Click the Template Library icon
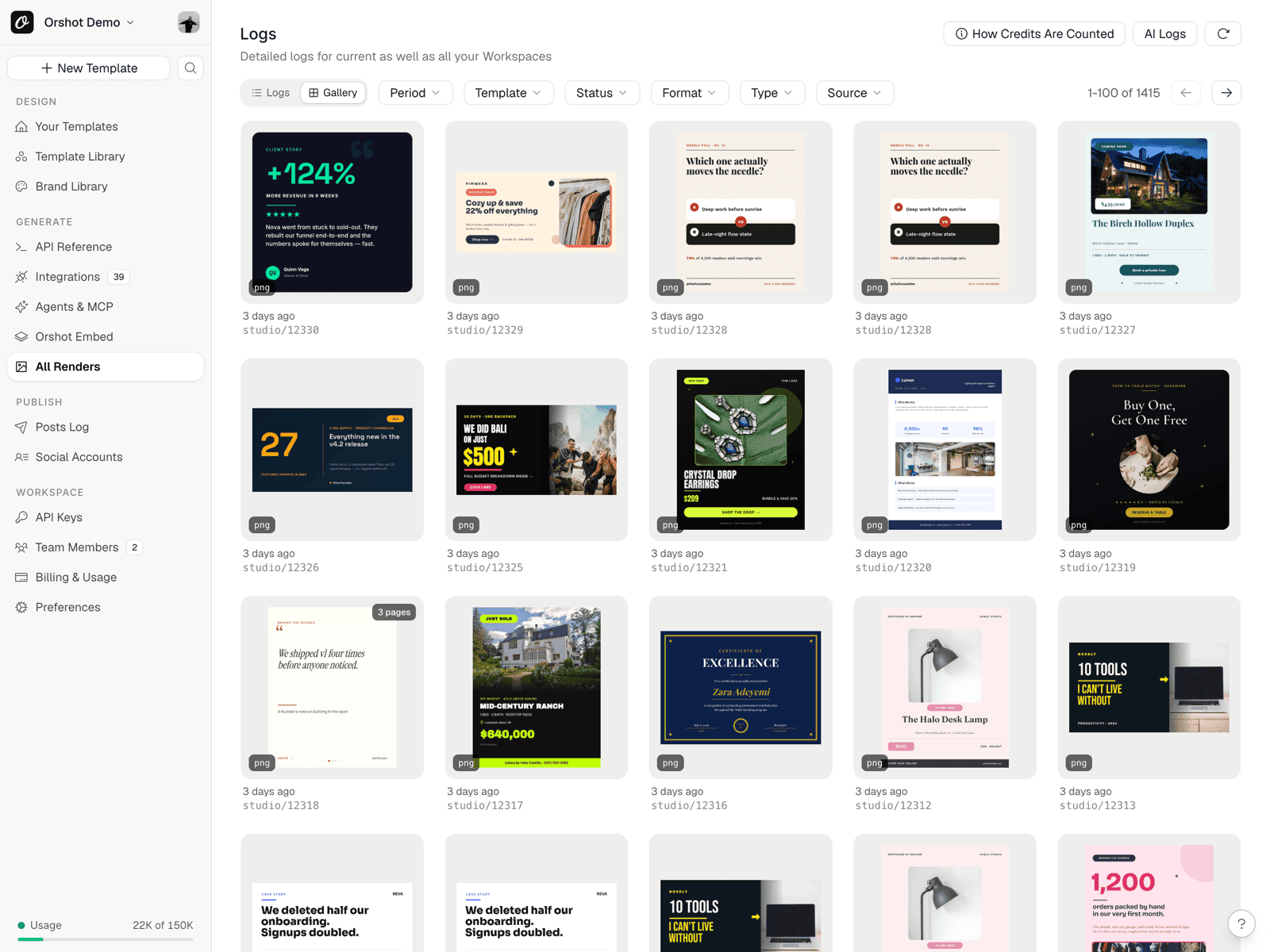Screen dimensions: 1270x952 pos(21,157)
